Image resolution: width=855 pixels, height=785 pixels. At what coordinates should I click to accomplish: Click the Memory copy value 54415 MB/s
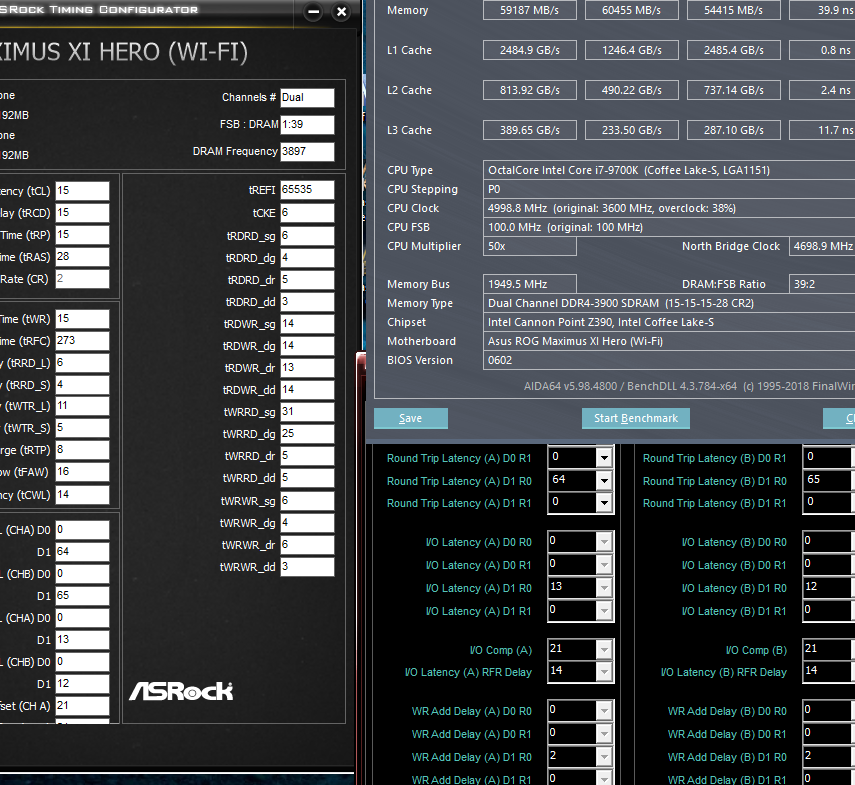(x=733, y=10)
